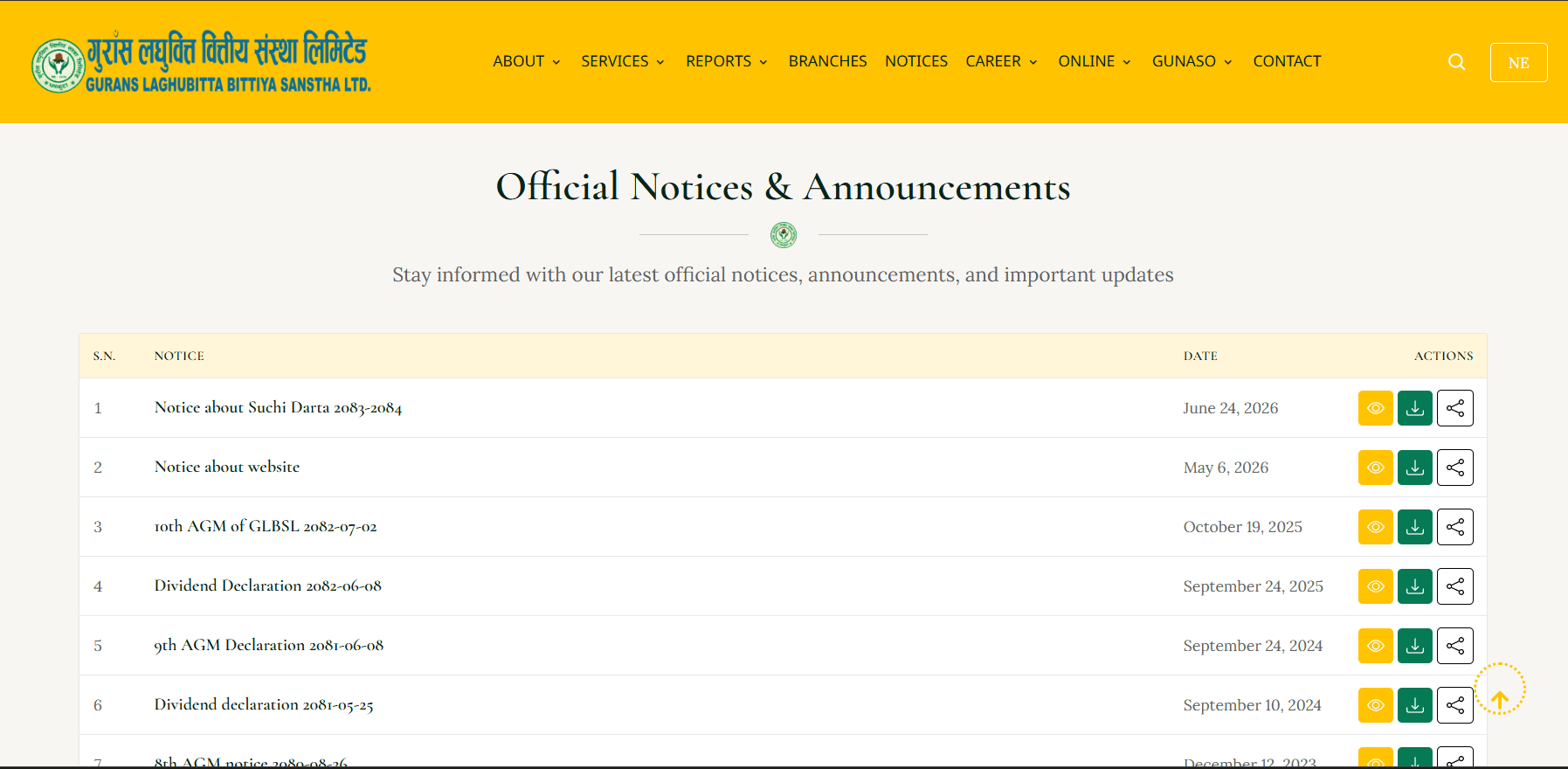Share Dividend declaration 2081-05-25 notice
The image size is (1568, 769).
pyautogui.click(x=1454, y=705)
